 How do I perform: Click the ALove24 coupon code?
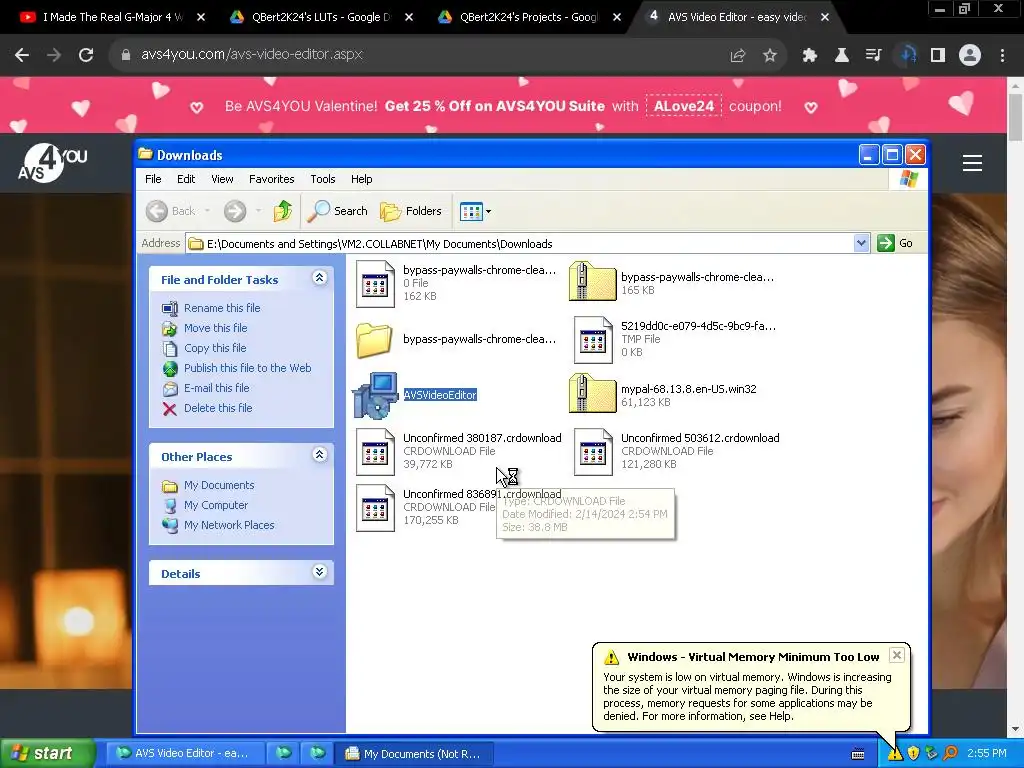[x=684, y=106]
